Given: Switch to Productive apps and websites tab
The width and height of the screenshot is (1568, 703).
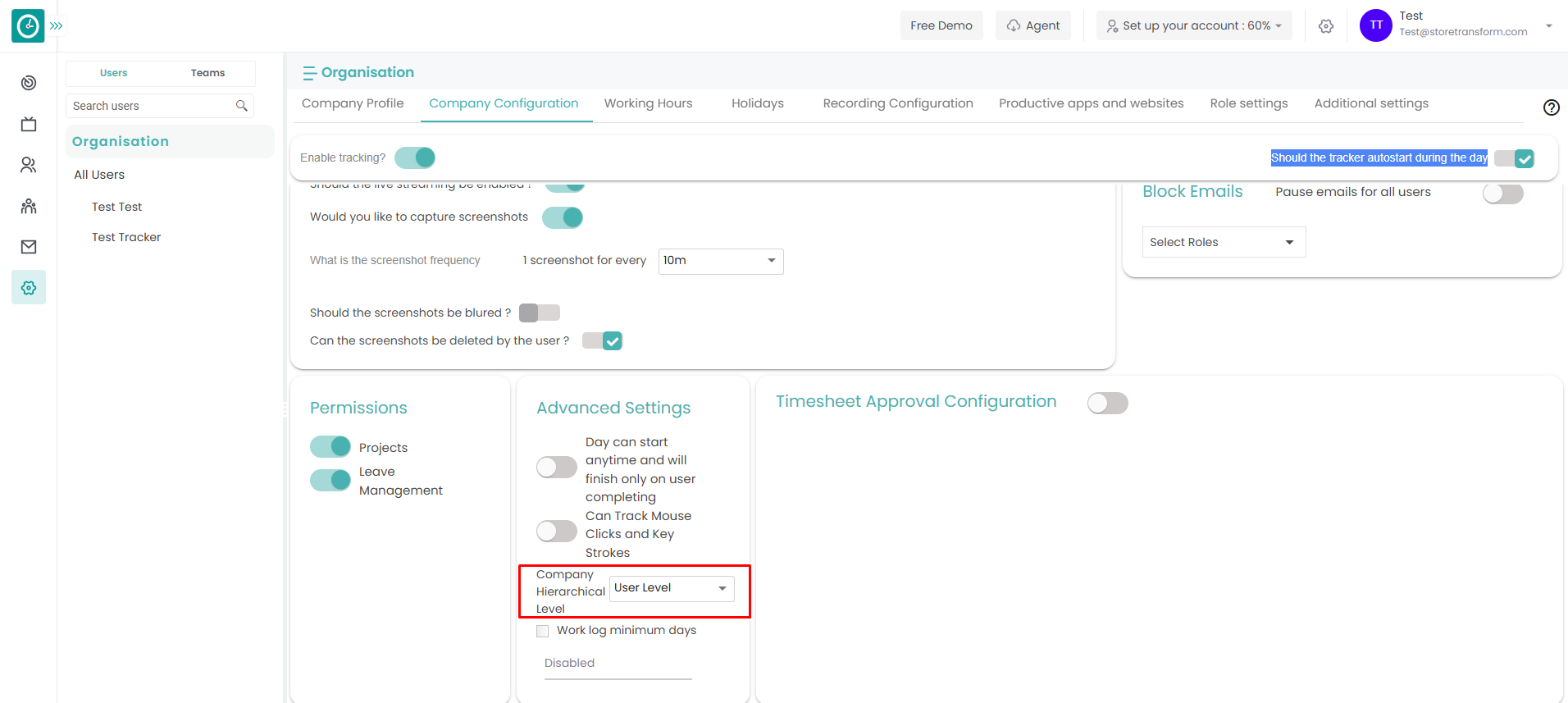Looking at the screenshot, I should [x=1092, y=103].
